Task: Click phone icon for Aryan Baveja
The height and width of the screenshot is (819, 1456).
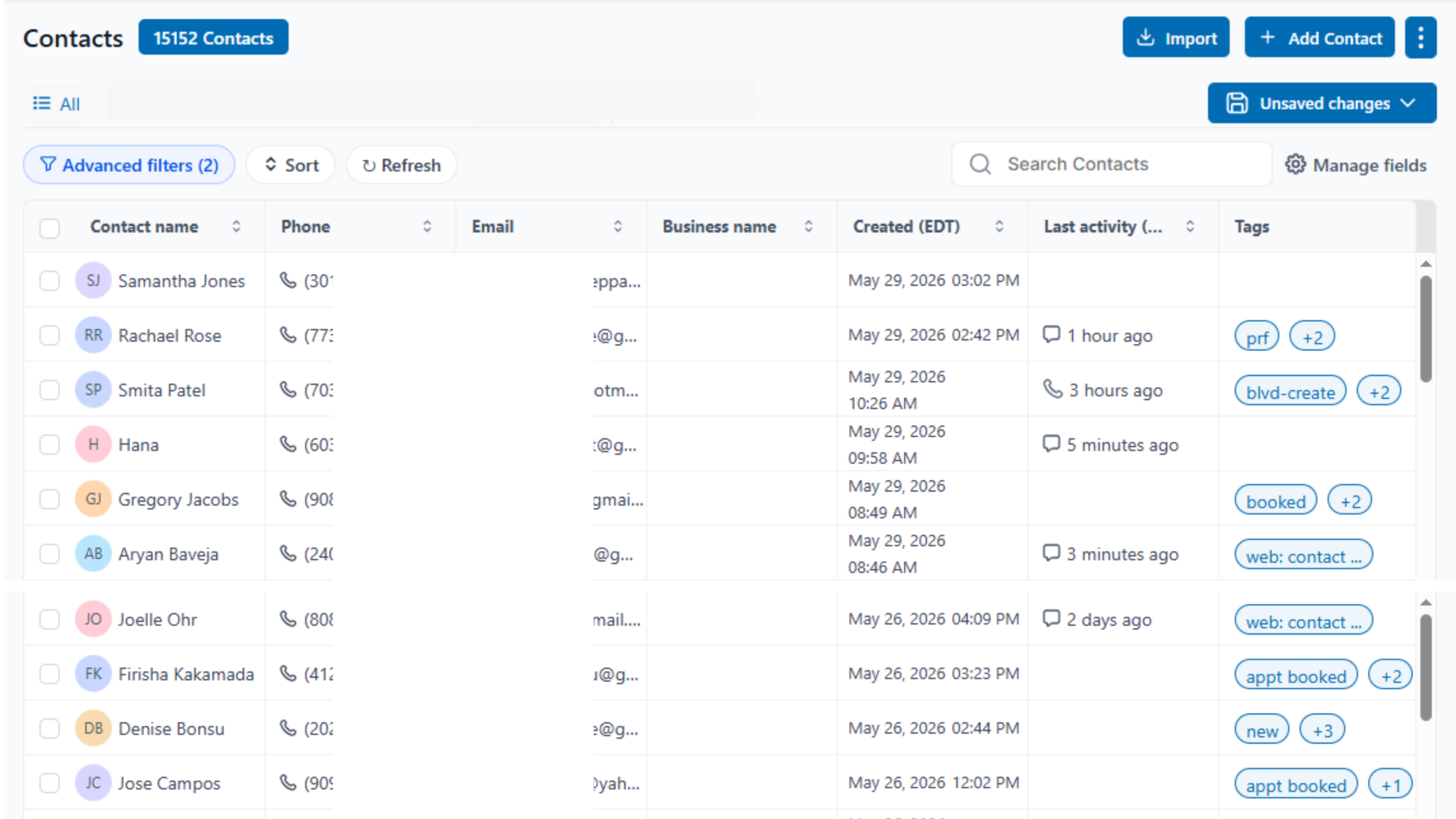Action: pos(288,553)
